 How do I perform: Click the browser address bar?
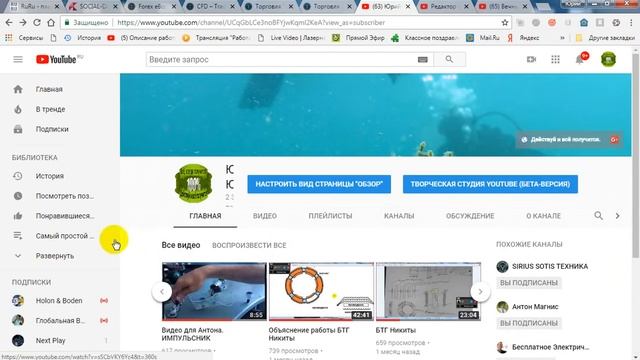point(286,22)
